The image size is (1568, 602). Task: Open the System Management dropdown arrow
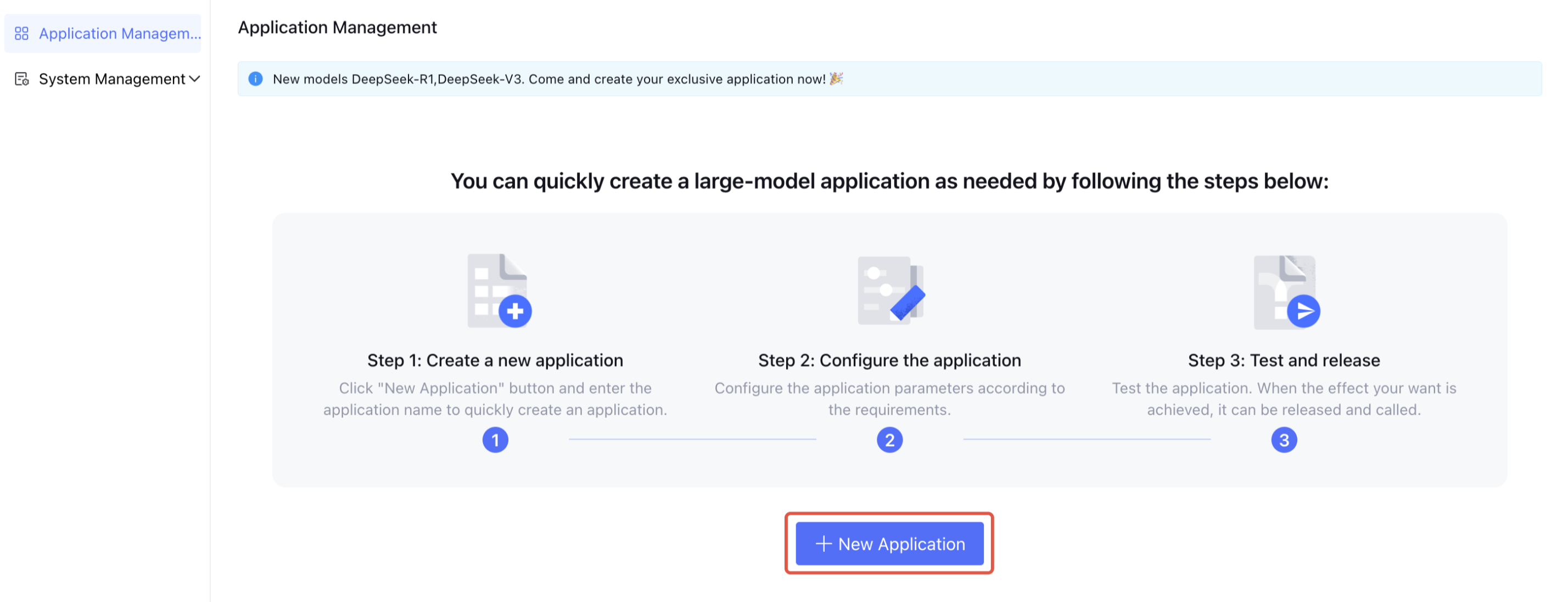(195, 79)
